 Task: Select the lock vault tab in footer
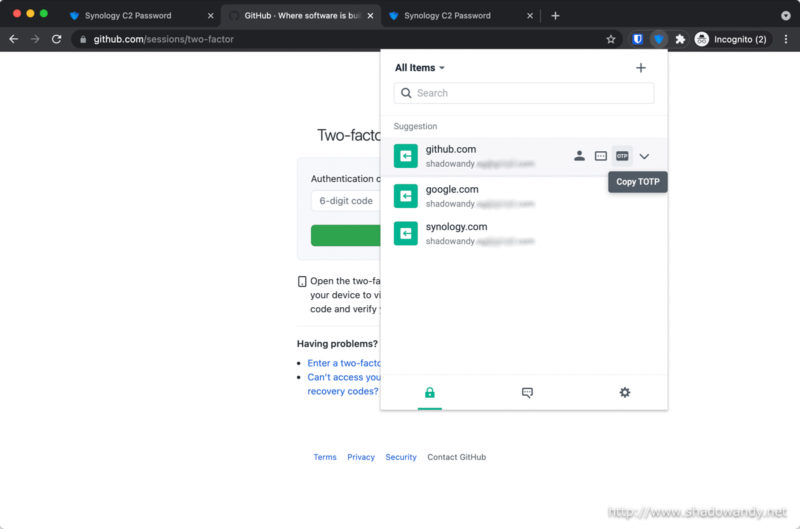(x=429, y=393)
